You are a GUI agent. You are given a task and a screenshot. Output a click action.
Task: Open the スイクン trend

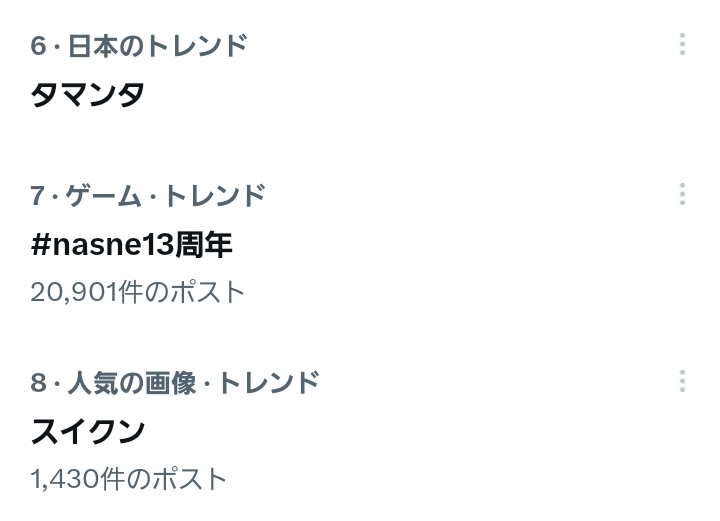coord(88,432)
